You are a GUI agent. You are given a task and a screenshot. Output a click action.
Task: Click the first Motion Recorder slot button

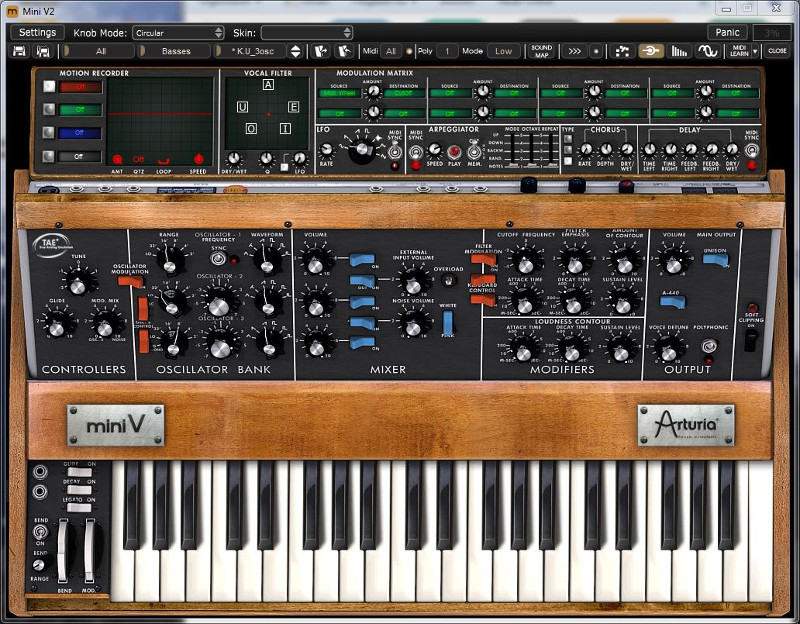(x=48, y=86)
